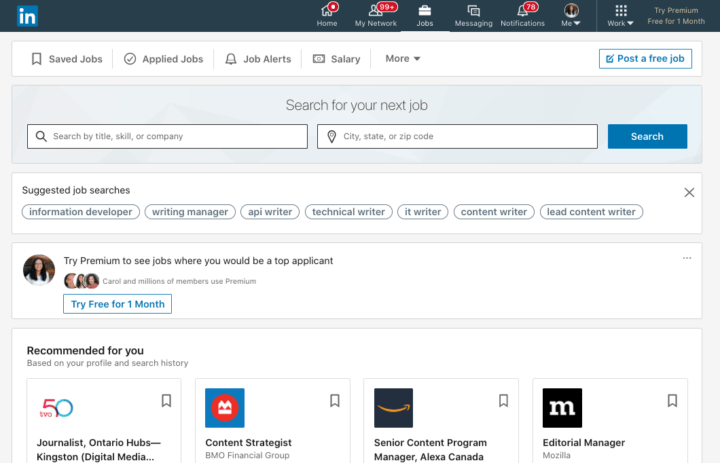Open Senior Content Program Manager job title

coord(430,450)
